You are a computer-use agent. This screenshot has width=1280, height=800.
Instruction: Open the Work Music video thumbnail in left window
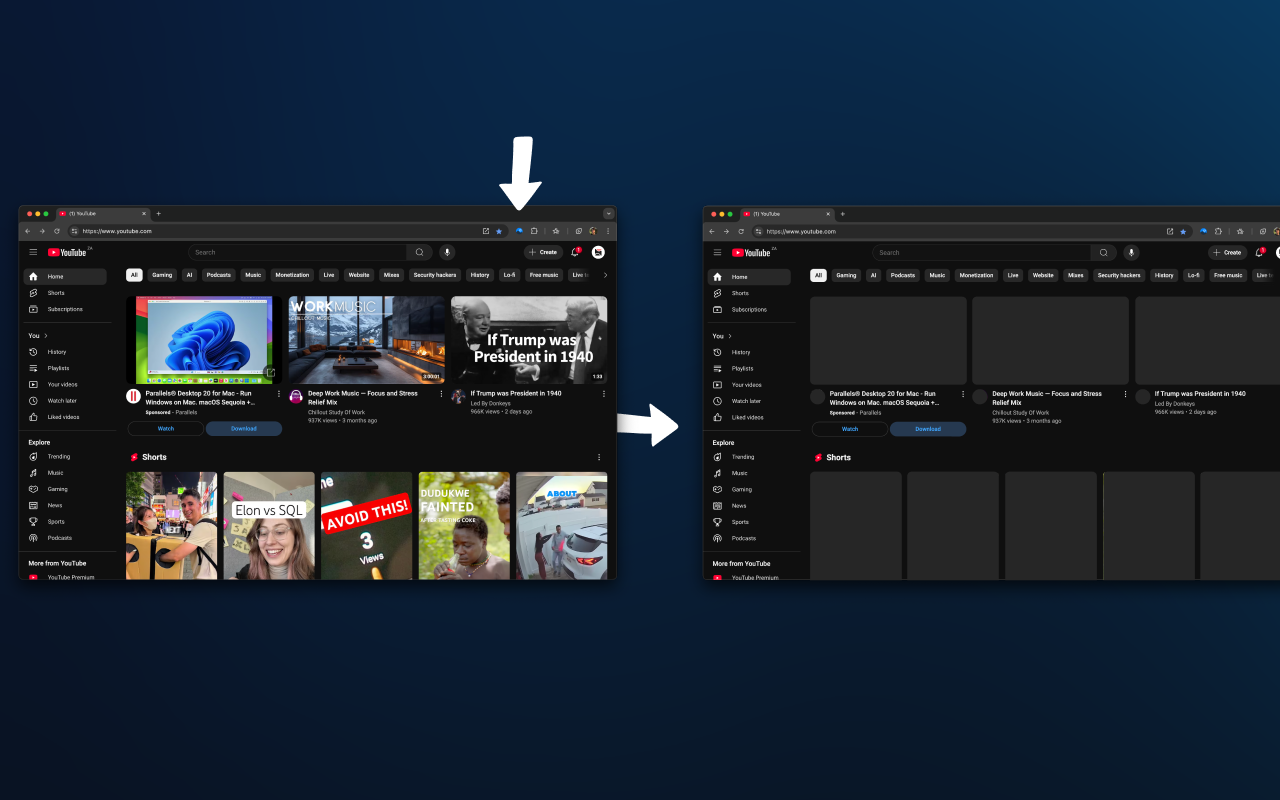pyautogui.click(x=367, y=340)
